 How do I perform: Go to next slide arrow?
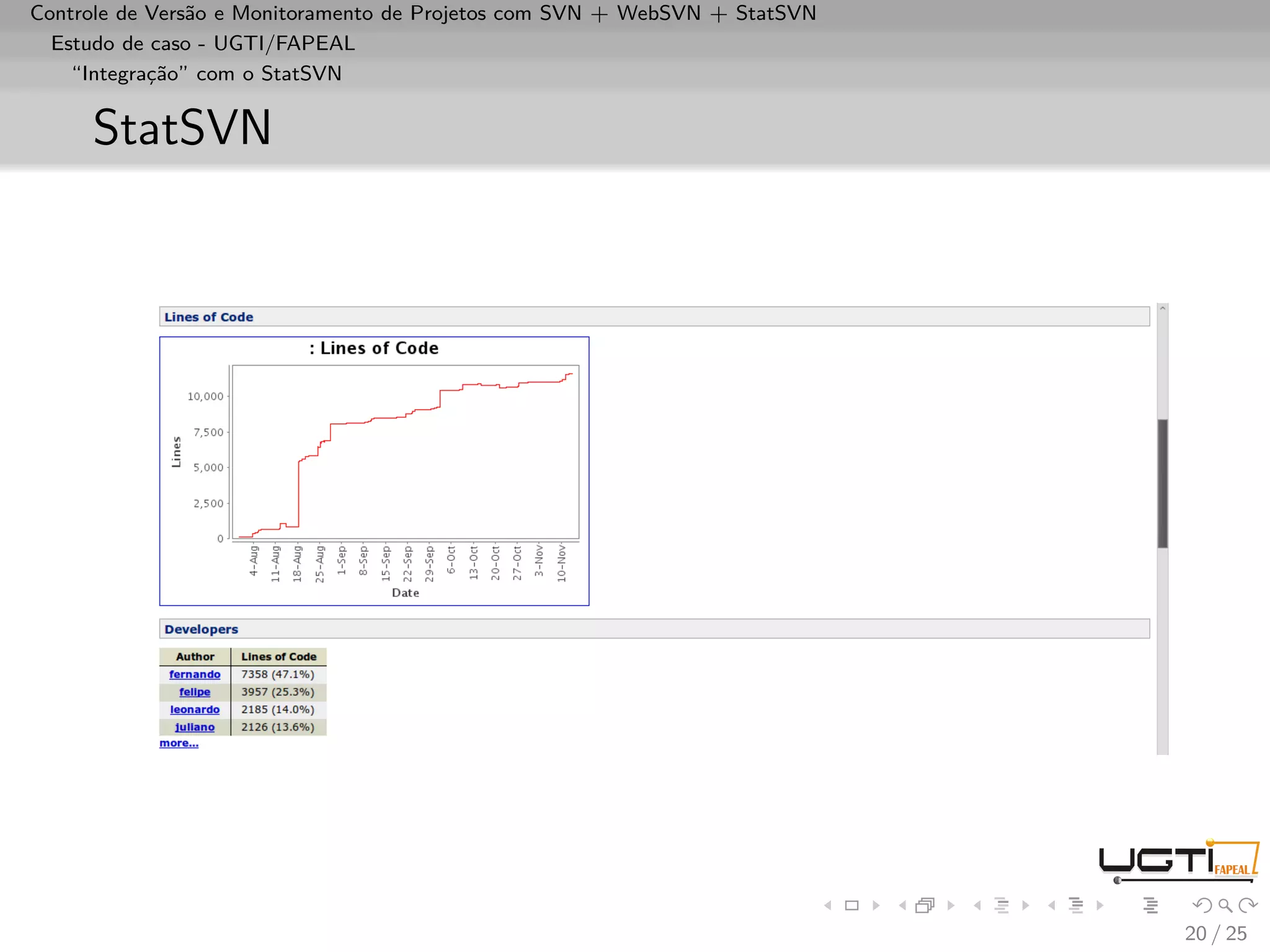[x=876, y=906]
